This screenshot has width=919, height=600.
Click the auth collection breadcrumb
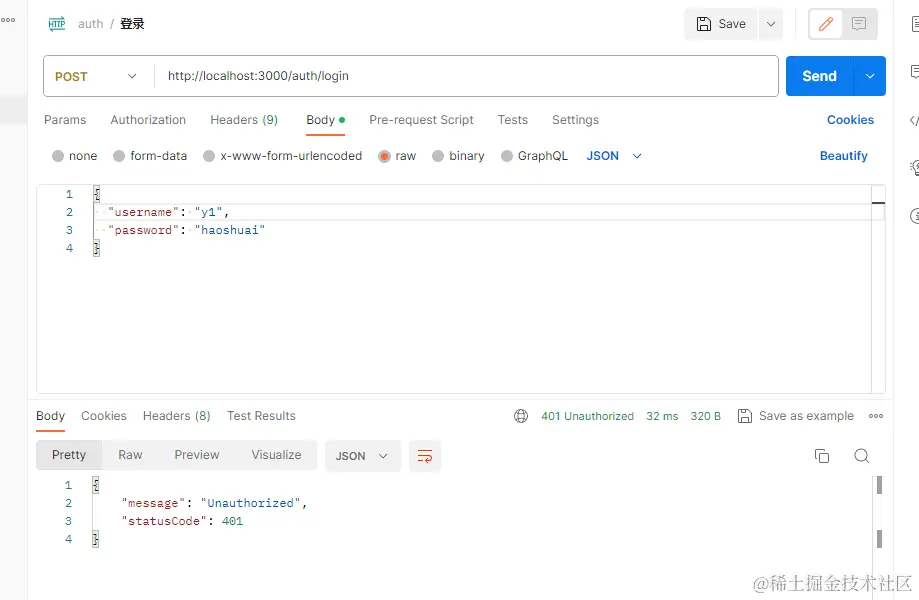(90, 24)
